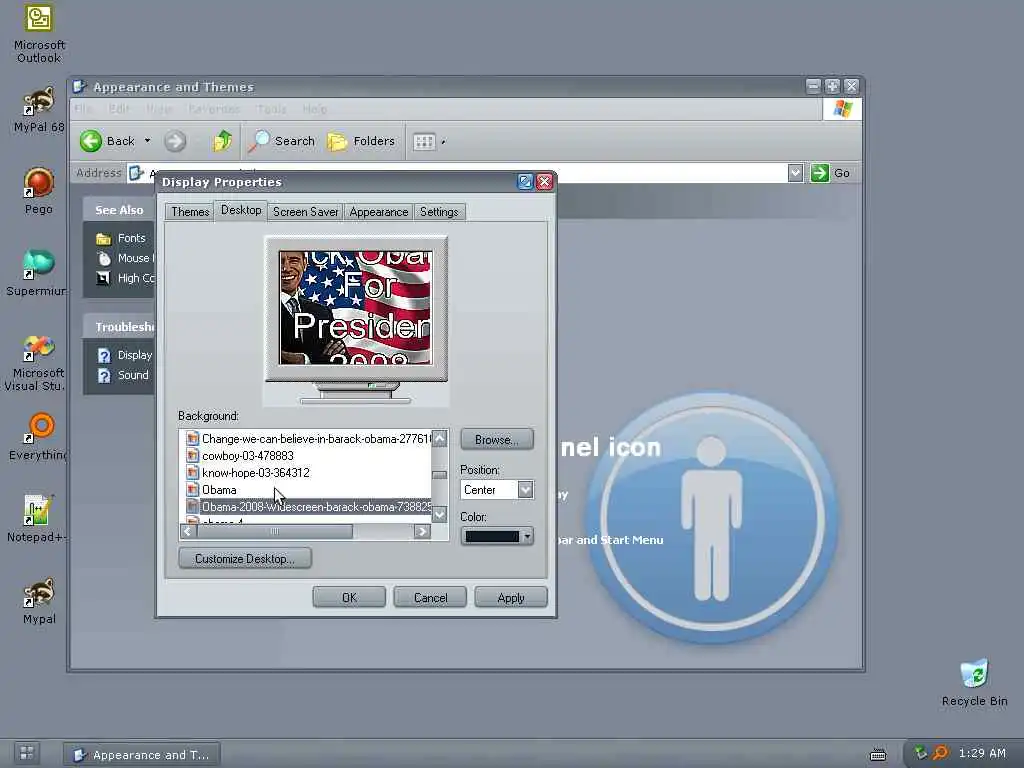Open Sound troubleshooter link
This screenshot has width=1024, height=768.
click(x=123, y=376)
